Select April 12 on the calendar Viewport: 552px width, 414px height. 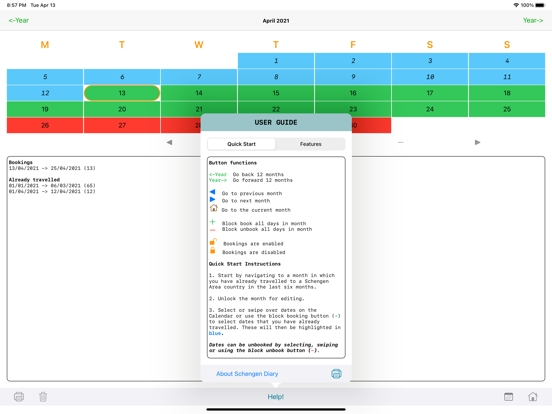[45, 93]
